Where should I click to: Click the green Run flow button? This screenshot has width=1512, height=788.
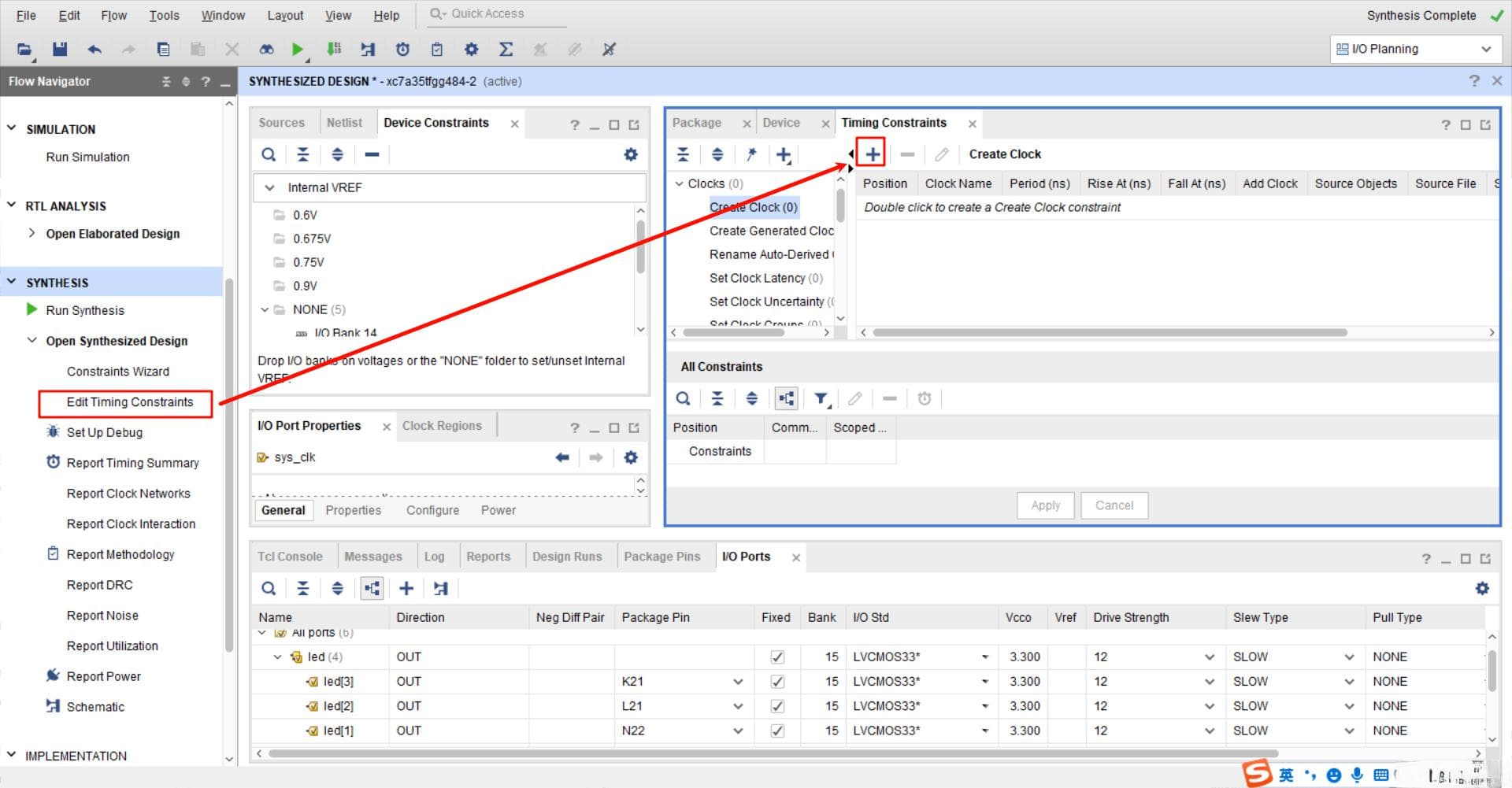[x=297, y=50]
